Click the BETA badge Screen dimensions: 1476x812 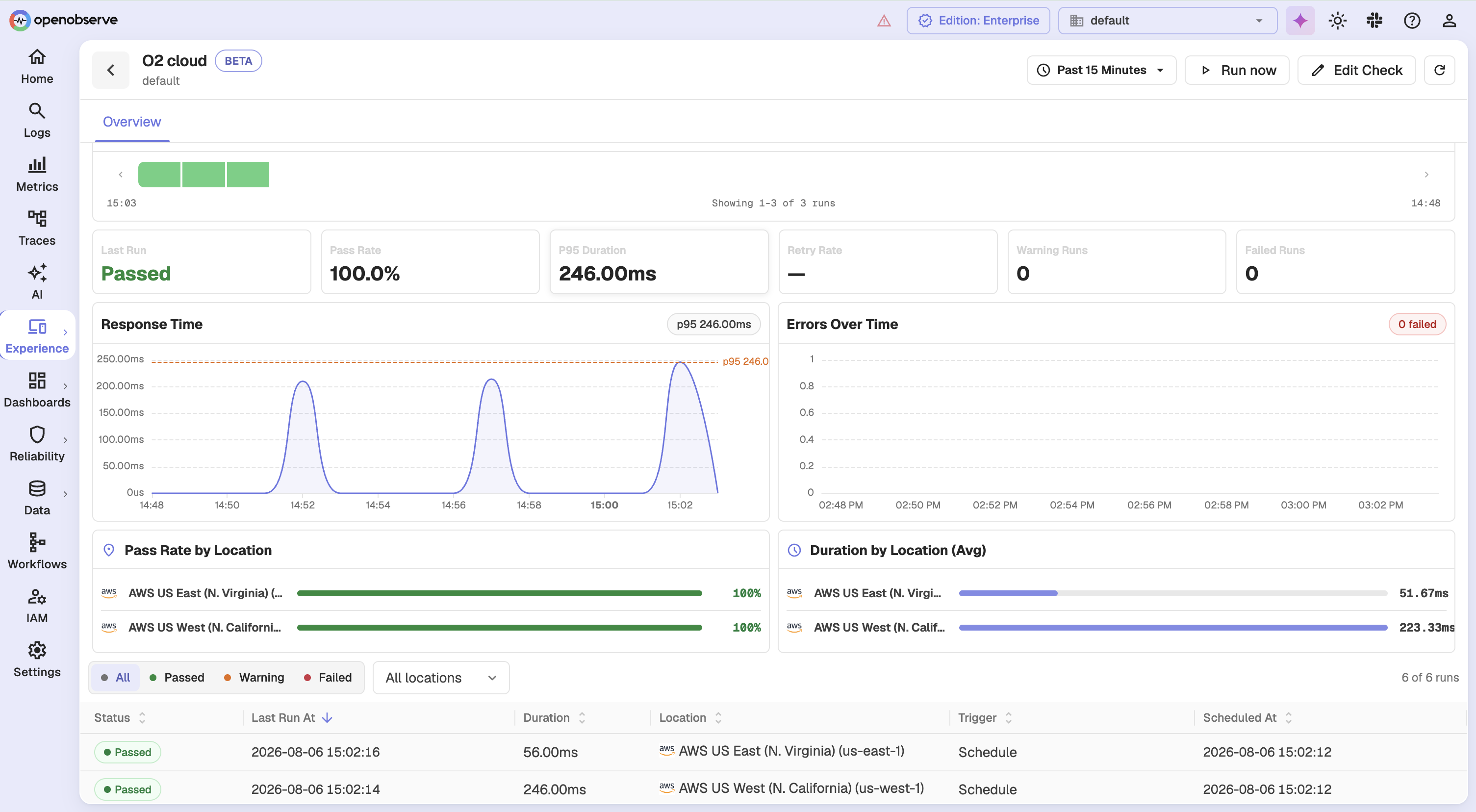238,61
